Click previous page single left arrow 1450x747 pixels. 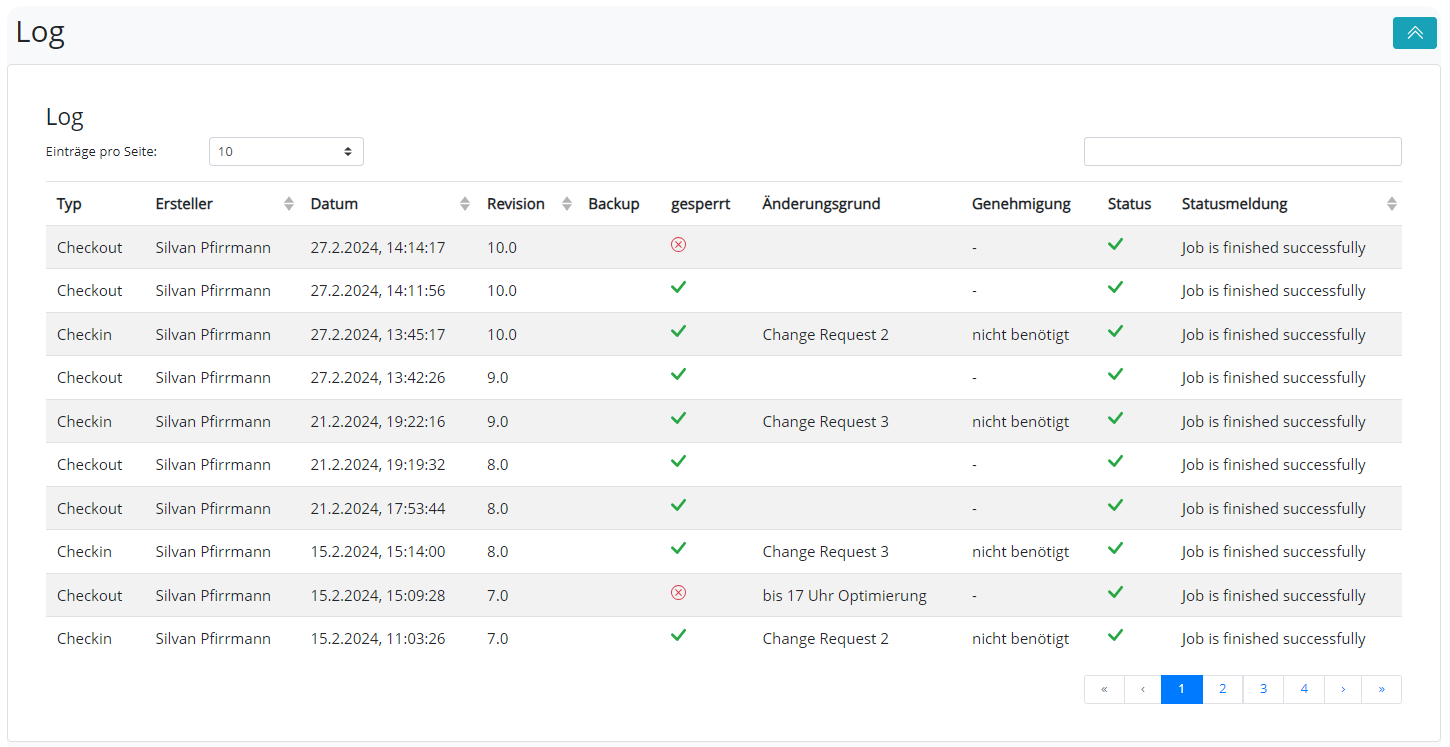(x=1143, y=689)
